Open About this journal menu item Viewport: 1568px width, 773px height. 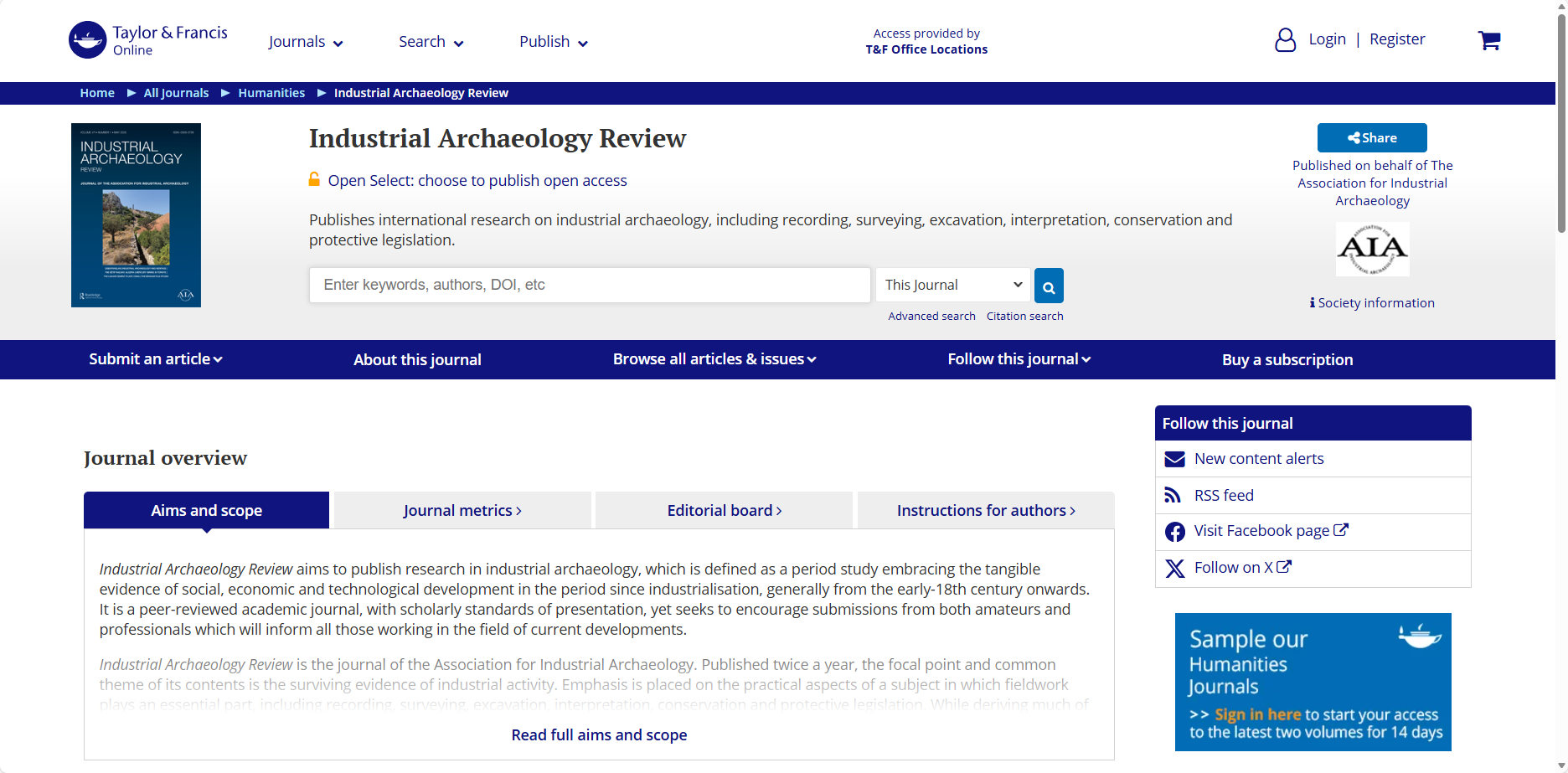(x=417, y=360)
